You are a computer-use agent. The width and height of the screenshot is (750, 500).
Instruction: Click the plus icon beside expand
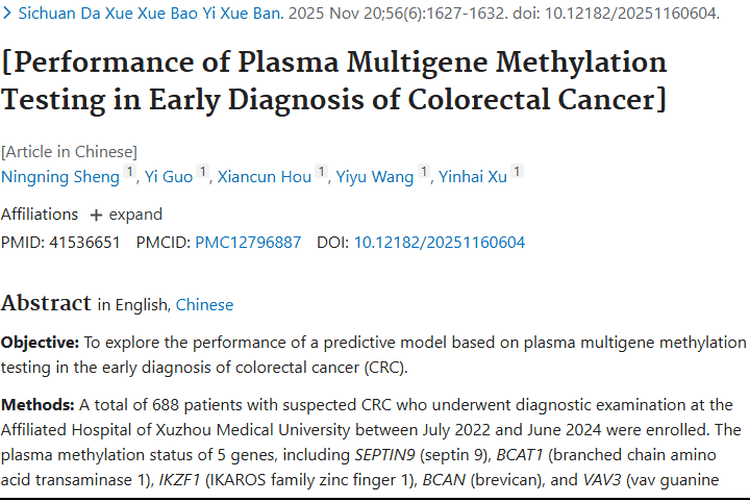coord(96,214)
